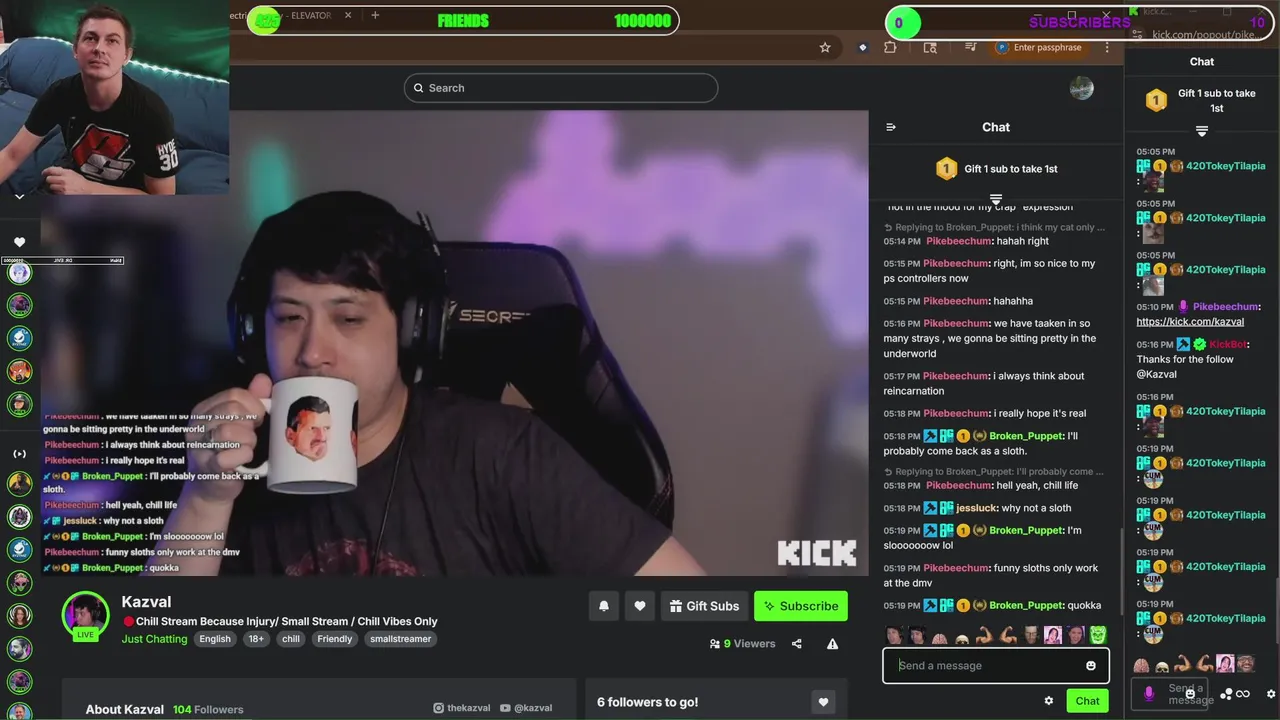Screen dimensions: 1280x720
Task: Click the broadcast icon in left sidebar
Action: (x=19, y=454)
